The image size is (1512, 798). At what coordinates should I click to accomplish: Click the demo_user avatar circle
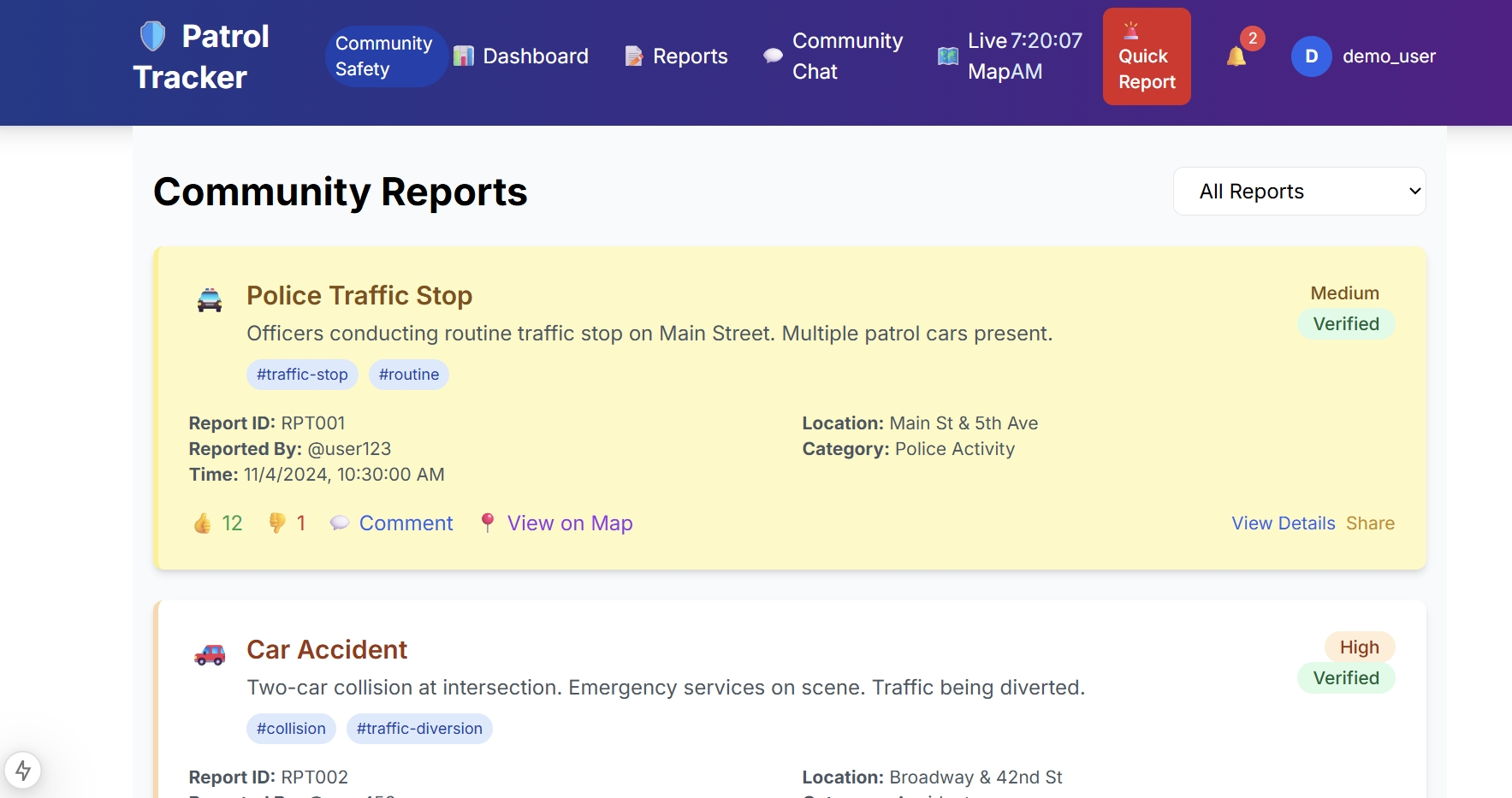(1311, 56)
